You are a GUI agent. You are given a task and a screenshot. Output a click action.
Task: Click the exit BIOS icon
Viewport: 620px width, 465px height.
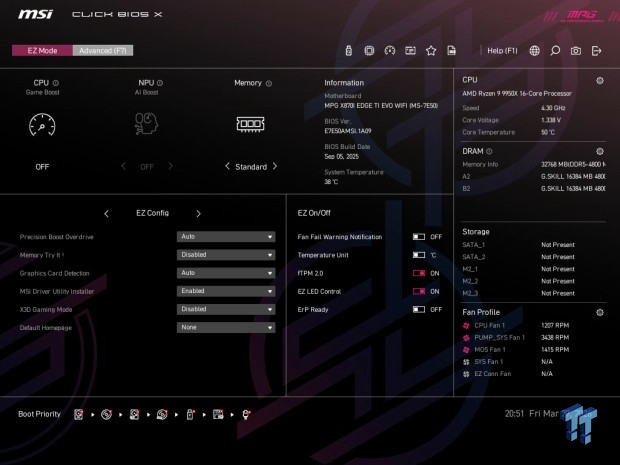tap(596, 51)
